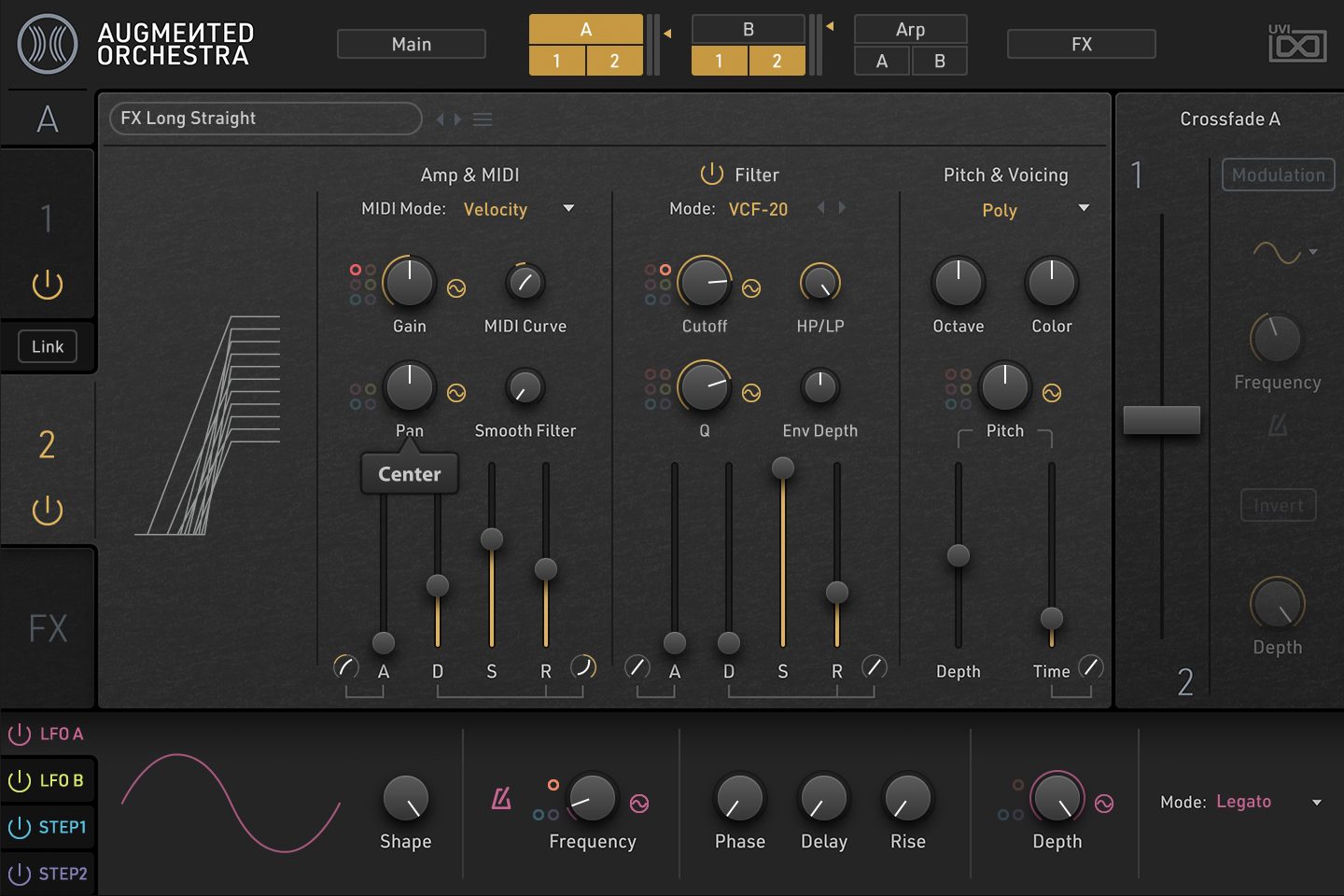1344x896 pixels.
Task: Open the MIDI Mode Velocity dropdown
Action: coord(518,209)
